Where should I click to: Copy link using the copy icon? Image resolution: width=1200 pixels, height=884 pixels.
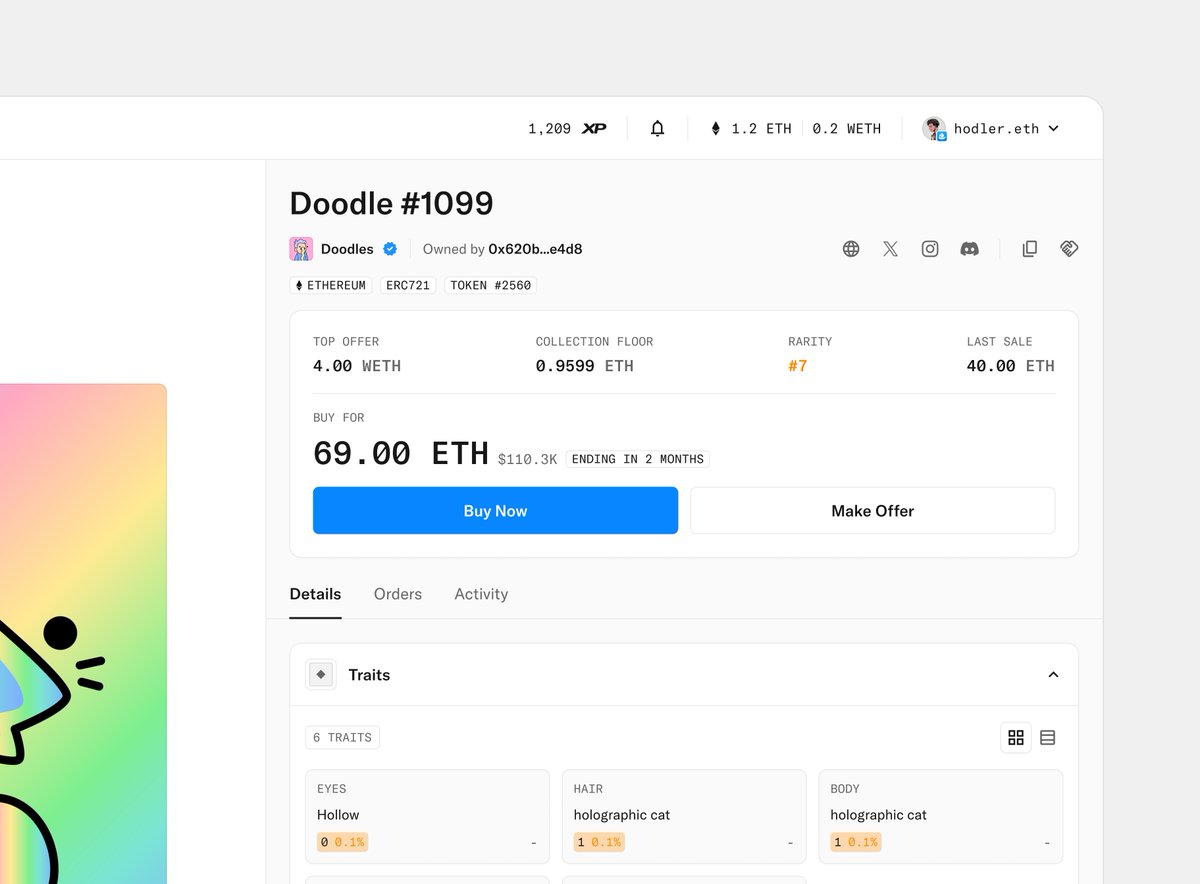[1029, 249]
